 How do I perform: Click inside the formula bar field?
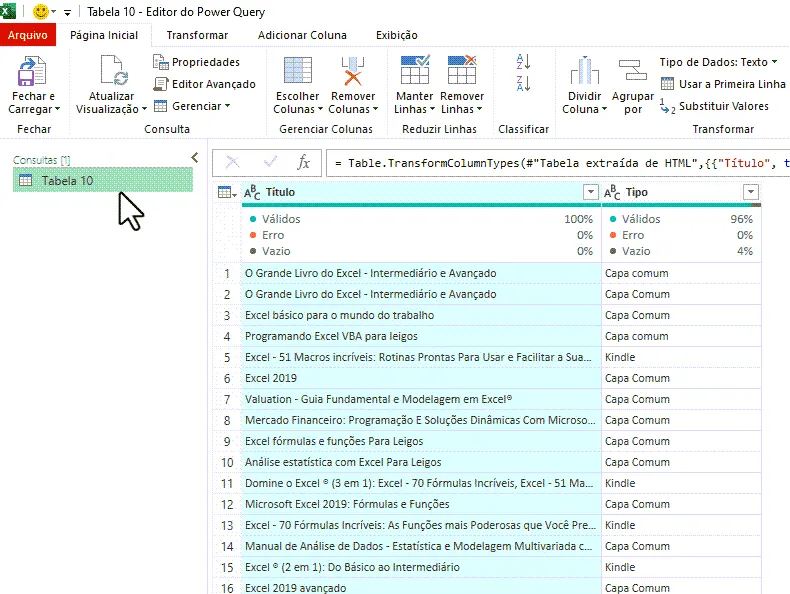(x=558, y=163)
